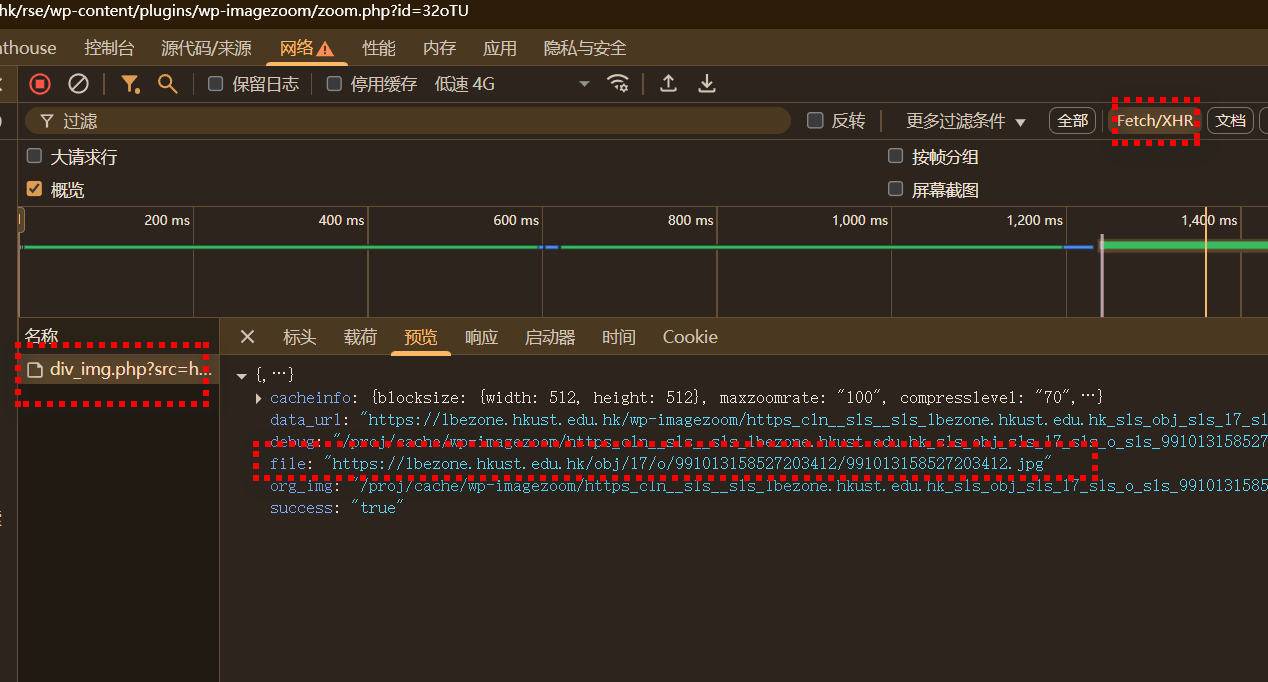Select the 全部 filter button
The height and width of the screenshot is (682, 1268).
[x=1072, y=121]
